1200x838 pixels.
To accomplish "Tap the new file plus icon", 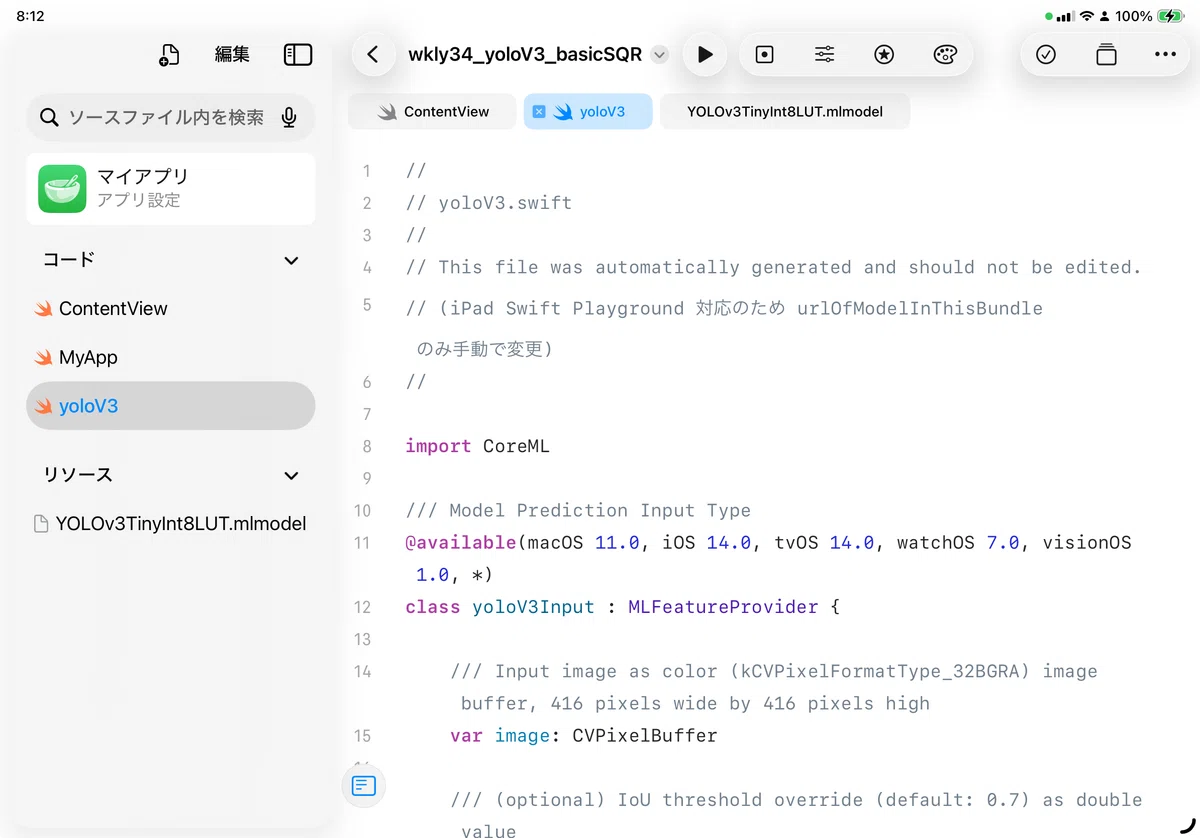I will (x=169, y=55).
